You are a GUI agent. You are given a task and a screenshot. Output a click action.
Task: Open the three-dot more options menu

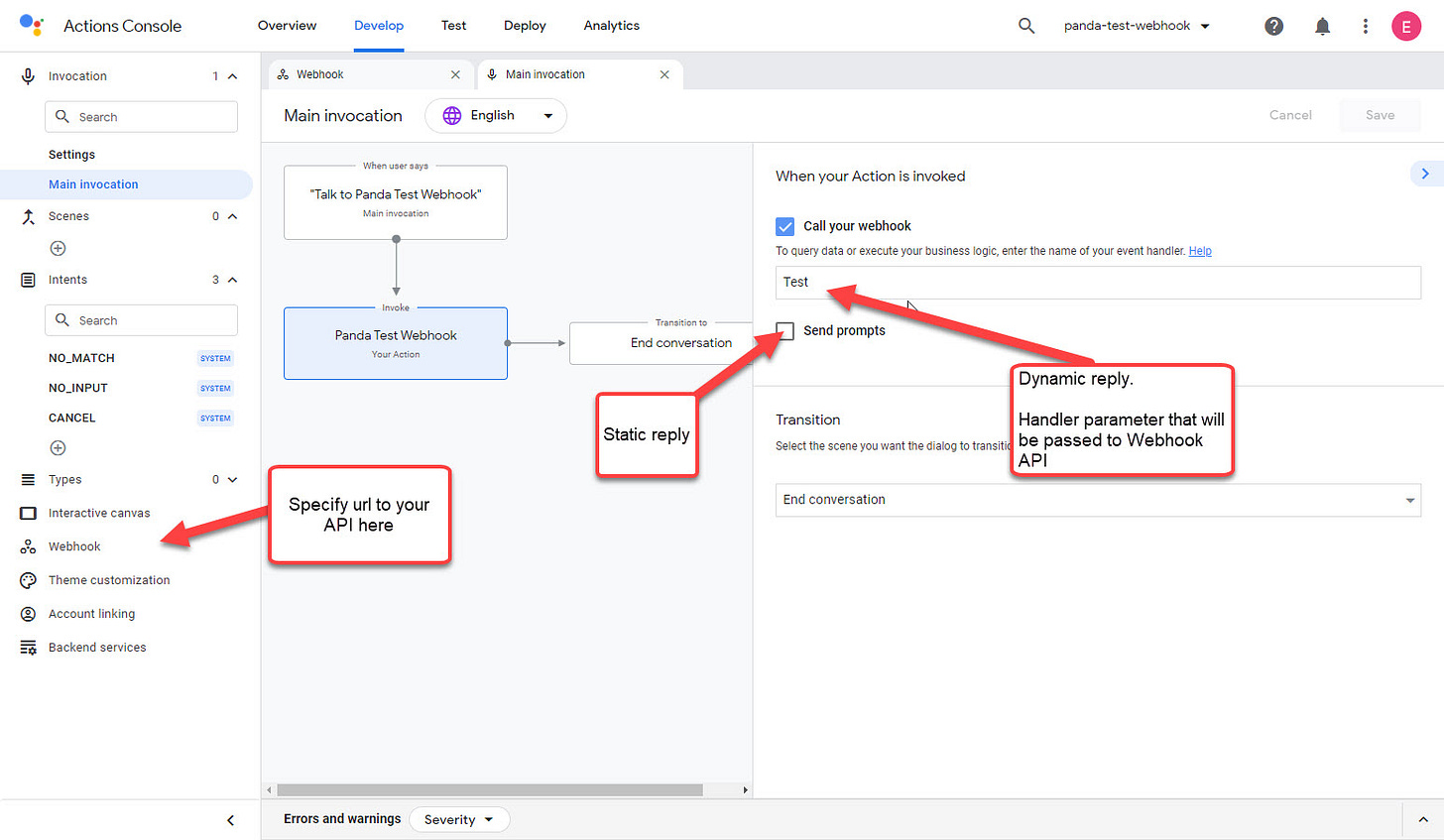(x=1366, y=26)
